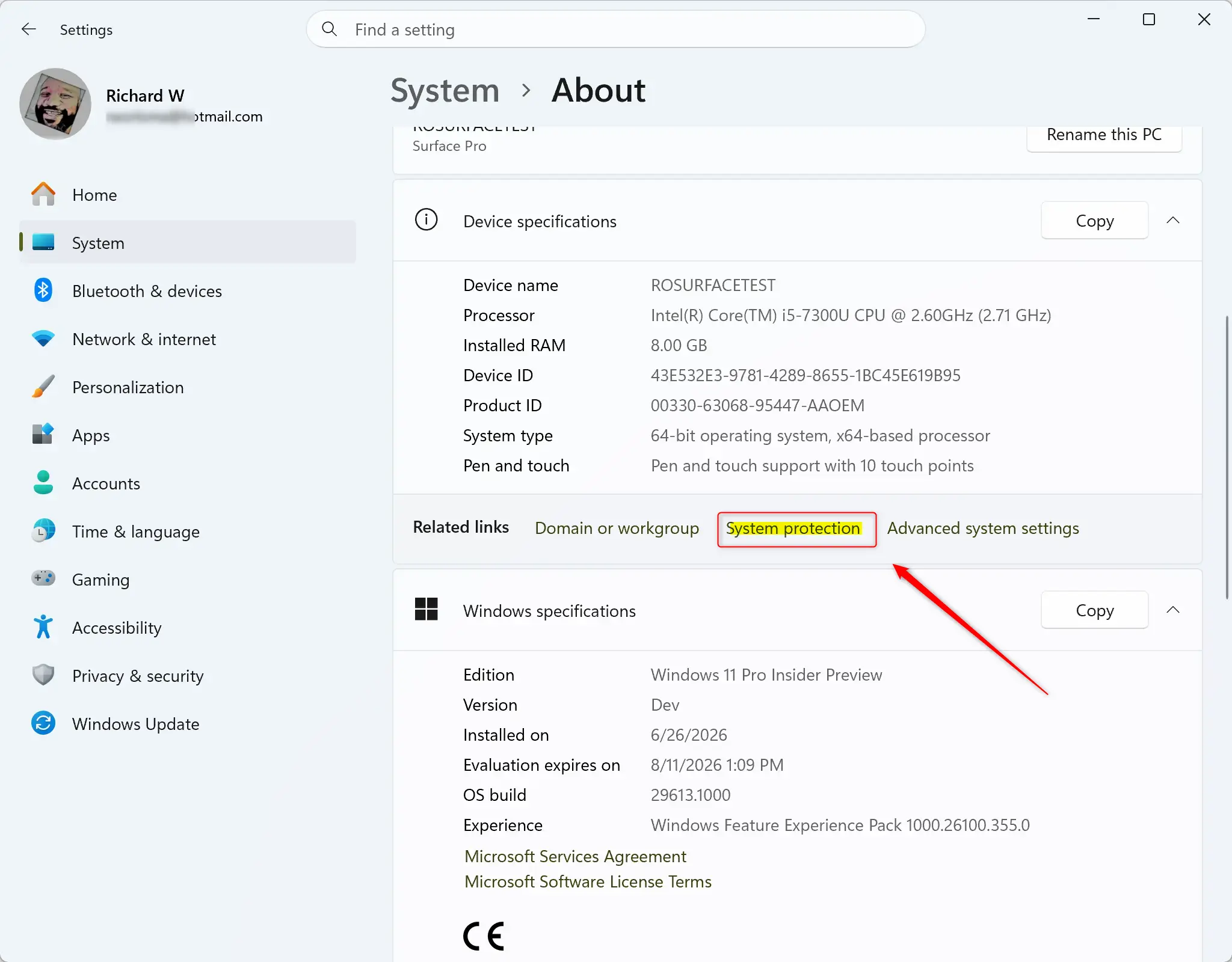Click Richard W profile picture
The height and width of the screenshot is (962, 1232).
[x=55, y=103]
